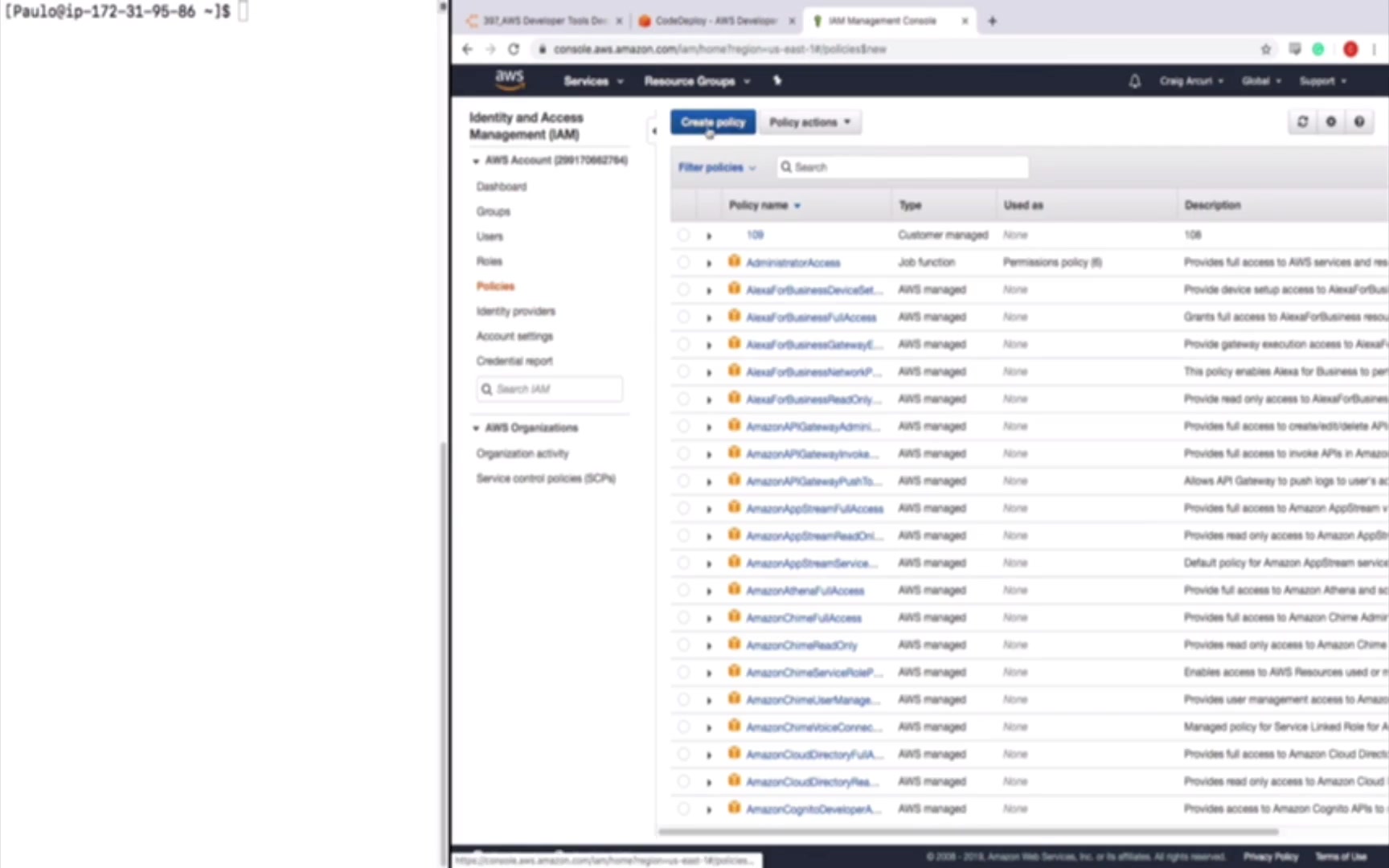Select the AmazonAppStreamFullAccess radio button
The width and height of the screenshot is (1389, 868).
coord(683,508)
